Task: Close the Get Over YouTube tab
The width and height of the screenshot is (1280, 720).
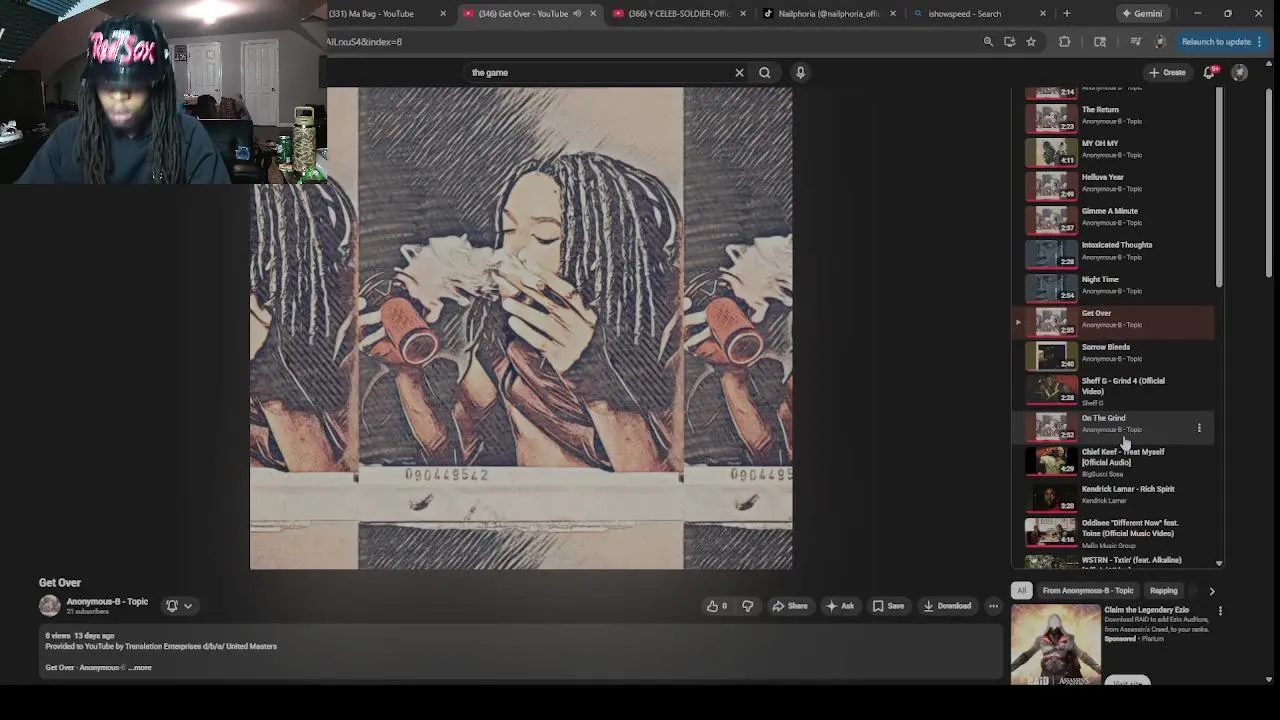Action: 593,14
